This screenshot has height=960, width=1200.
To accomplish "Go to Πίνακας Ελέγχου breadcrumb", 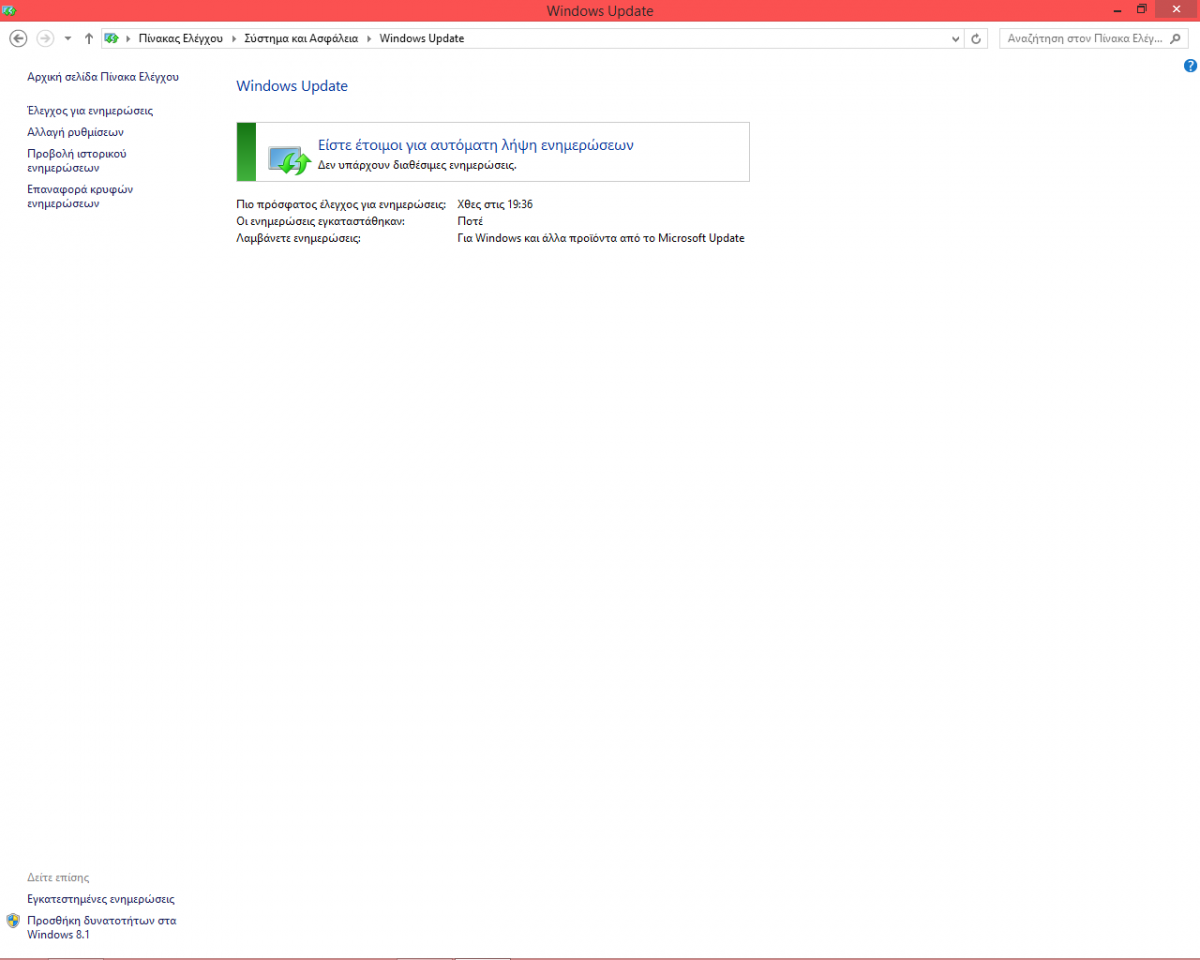I will 180,39.
